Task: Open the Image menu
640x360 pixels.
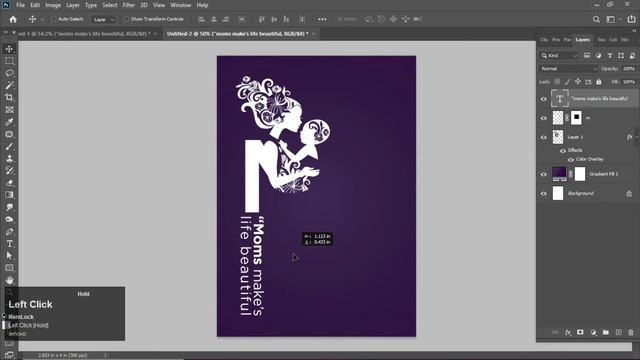Action: [x=53, y=5]
